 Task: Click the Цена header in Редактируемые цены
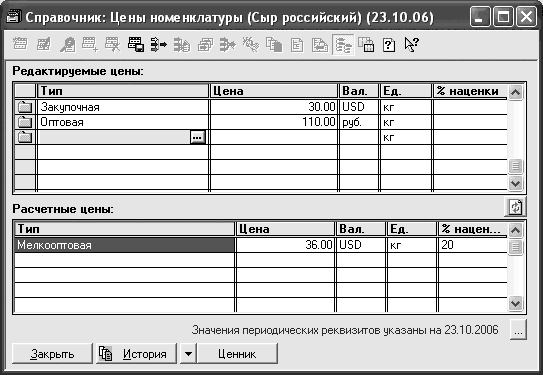pos(274,91)
